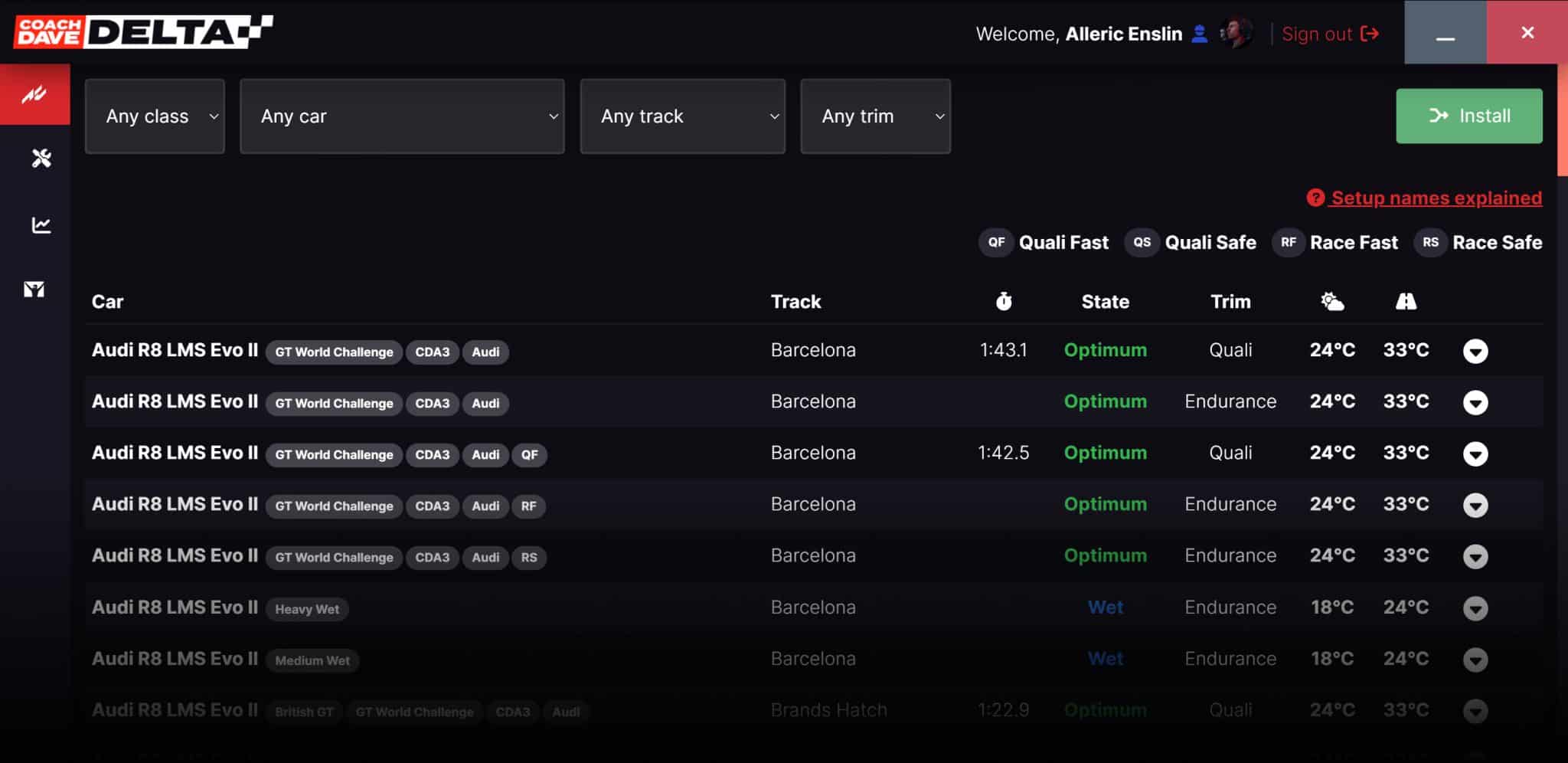Sort by the Trim column header
The image size is (1568, 763).
pos(1230,302)
